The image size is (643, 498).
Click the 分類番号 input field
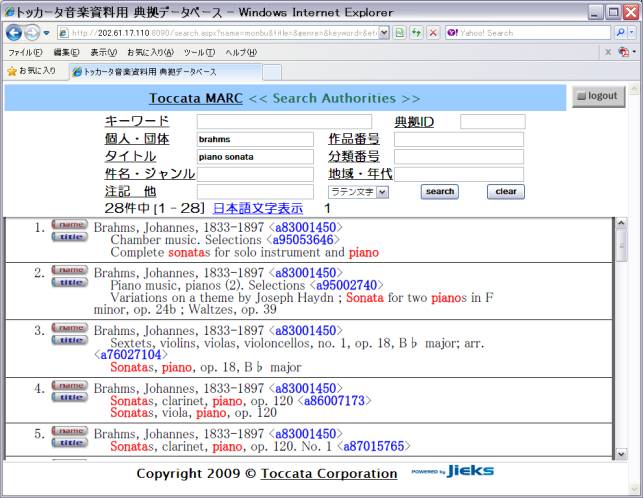459,157
